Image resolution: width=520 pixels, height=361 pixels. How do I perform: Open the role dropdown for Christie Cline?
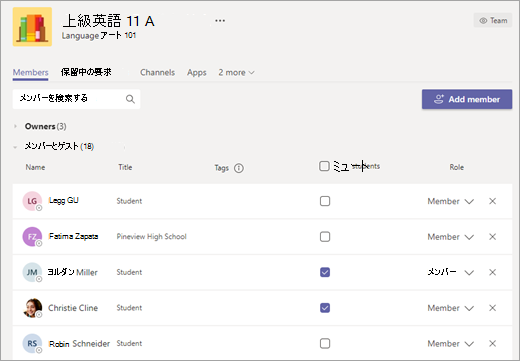(x=451, y=308)
